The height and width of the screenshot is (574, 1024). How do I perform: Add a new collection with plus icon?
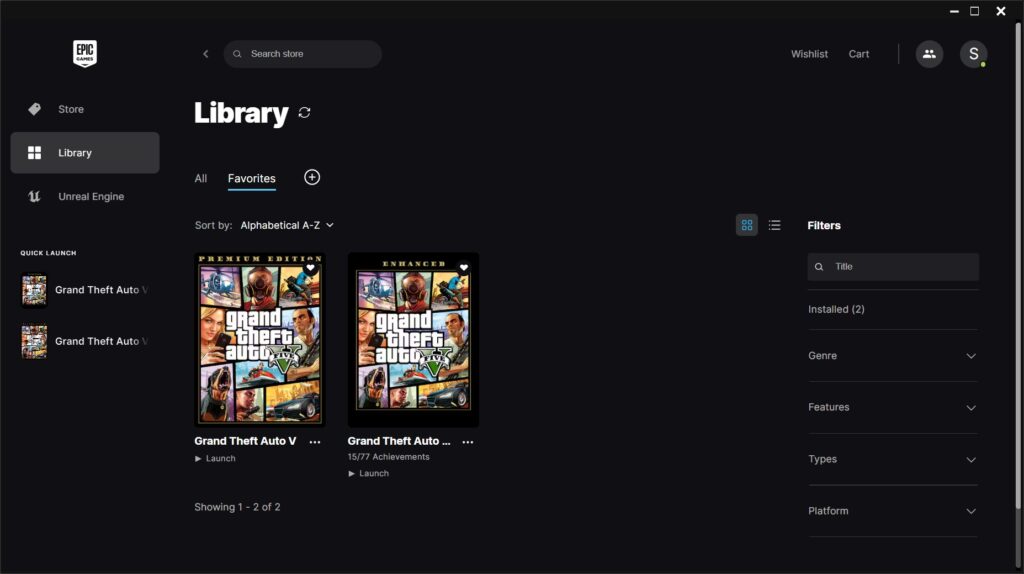point(312,178)
